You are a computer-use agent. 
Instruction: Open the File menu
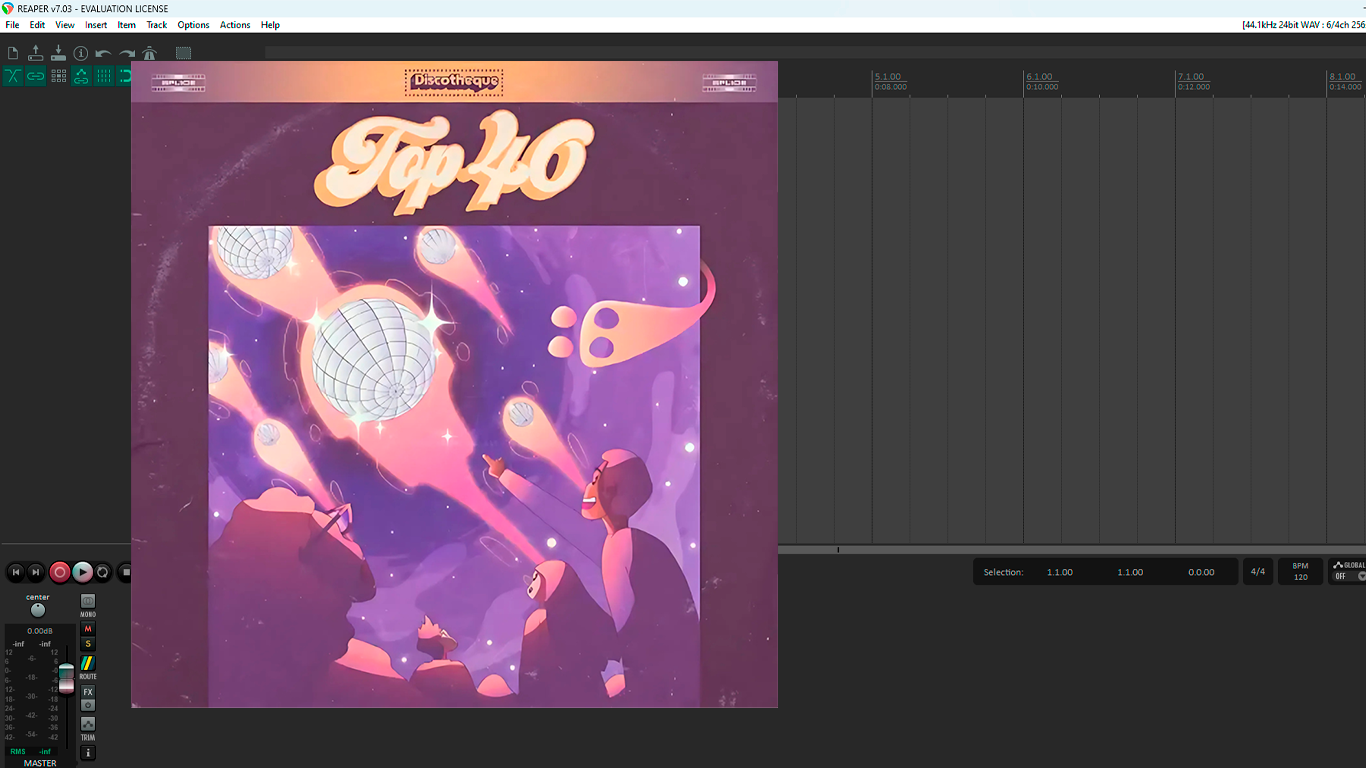click(x=12, y=25)
